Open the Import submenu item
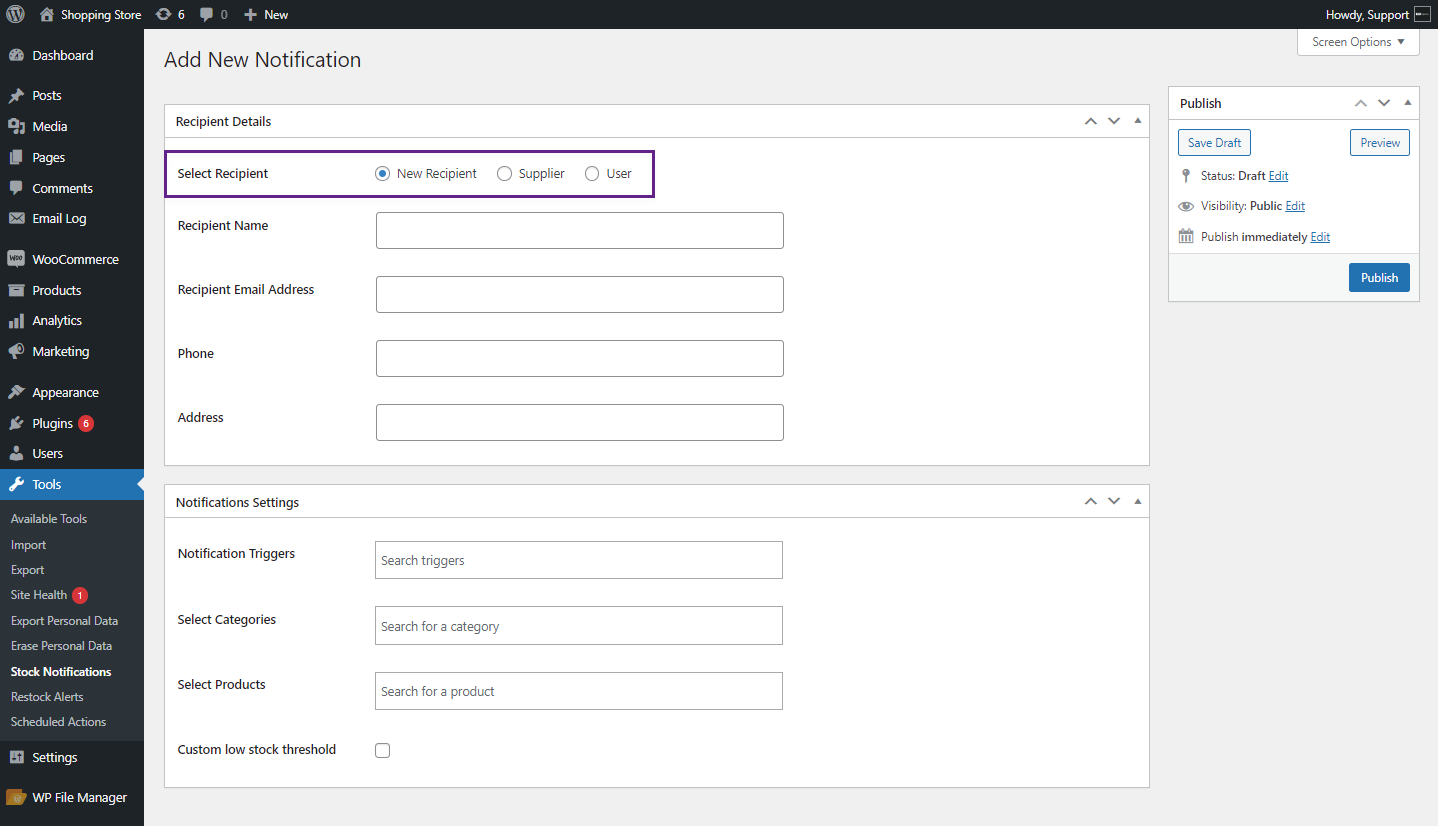The image size is (1438, 826). 28,545
